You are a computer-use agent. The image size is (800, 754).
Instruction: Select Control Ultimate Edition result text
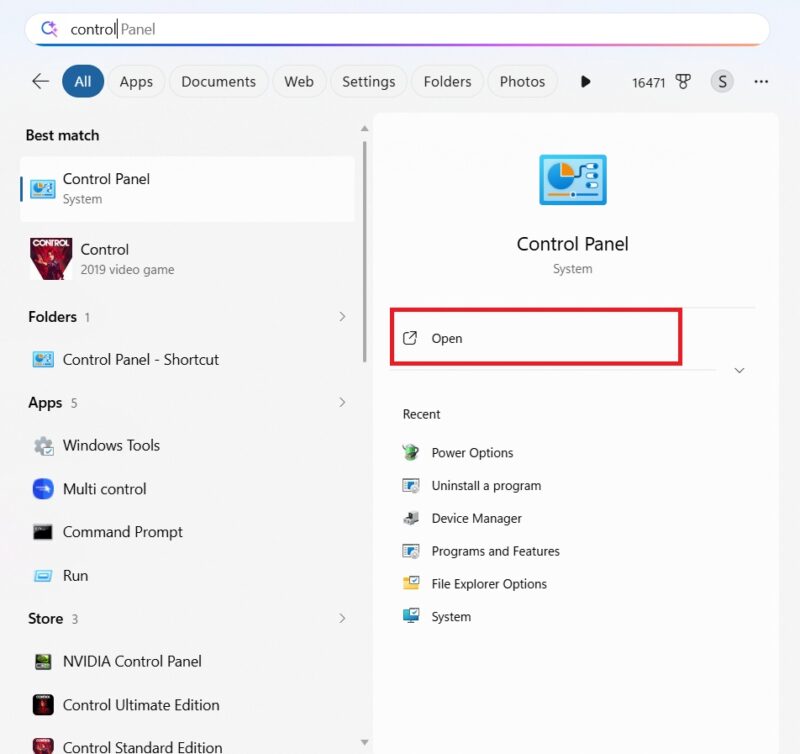click(141, 705)
